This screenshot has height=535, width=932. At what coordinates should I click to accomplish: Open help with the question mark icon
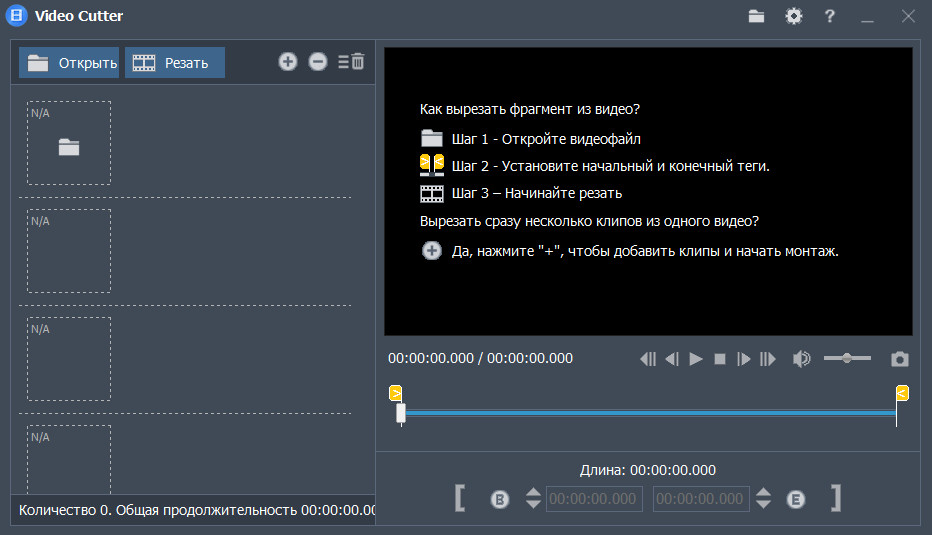tap(829, 16)
